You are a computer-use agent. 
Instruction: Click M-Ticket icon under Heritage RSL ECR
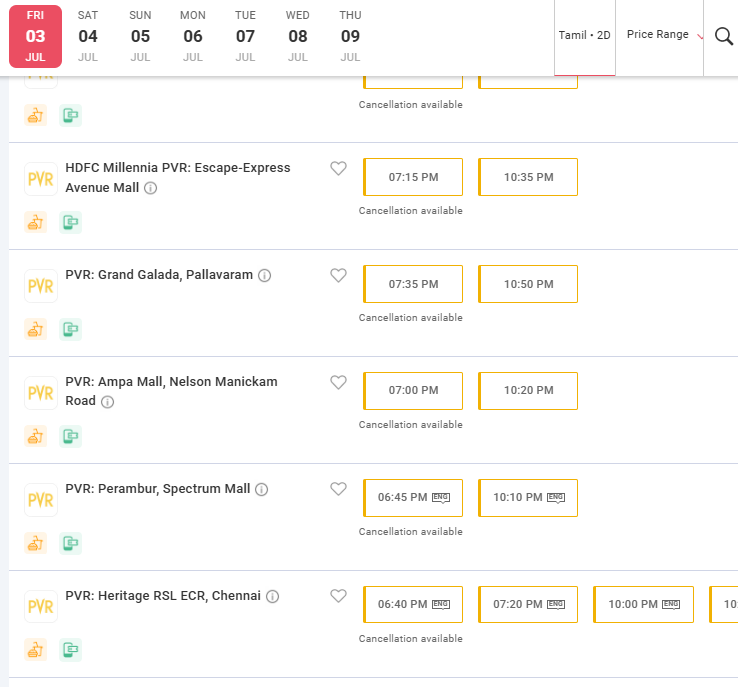coord(71,650)
